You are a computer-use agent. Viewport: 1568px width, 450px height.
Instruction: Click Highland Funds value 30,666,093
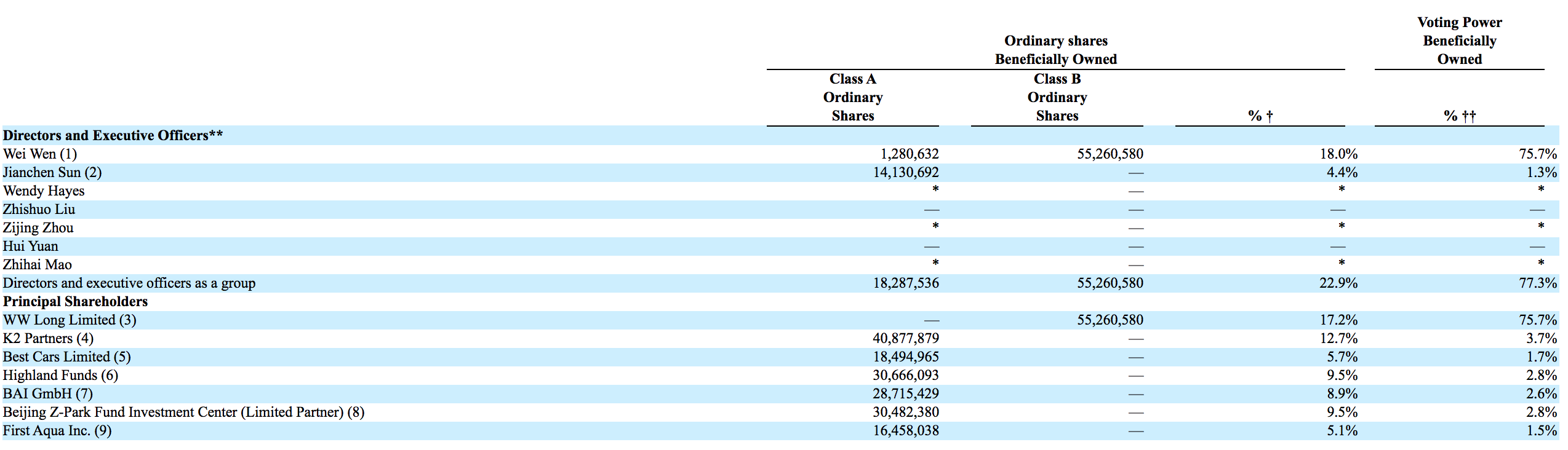click(x=906, y=376)
